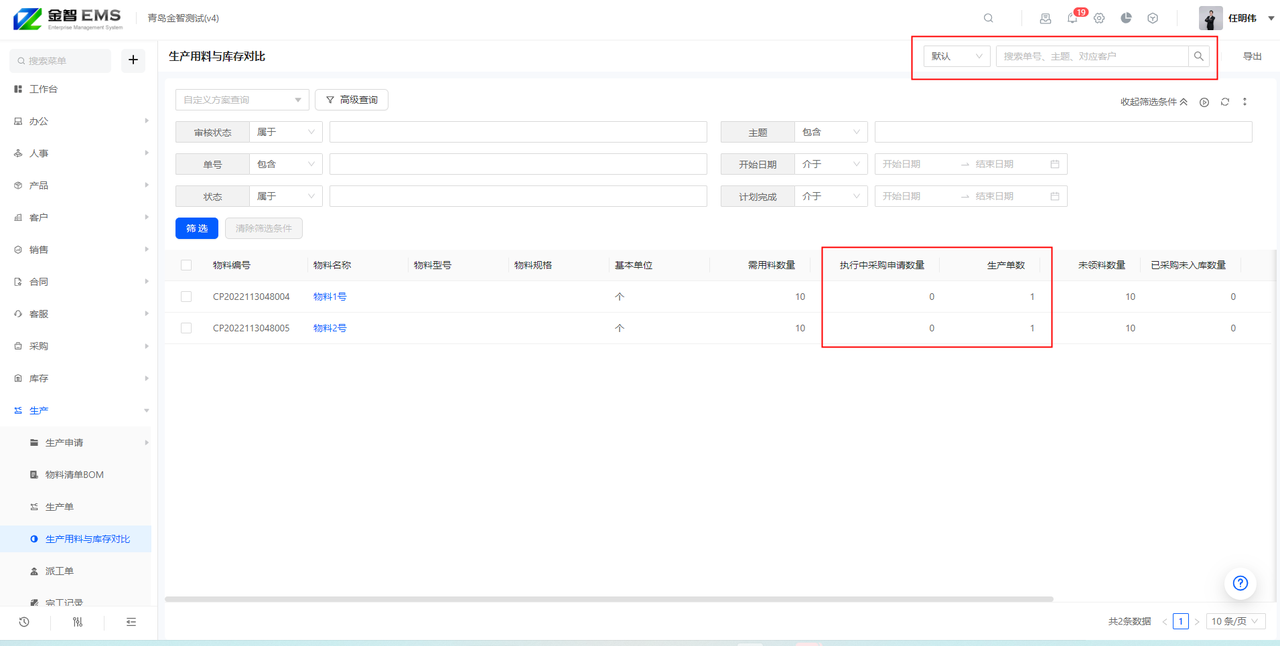Focus the 搜索单号、主题、对应客户 search field
The height and width of the screenshot is (646, 1280).
click(1092, 56)
